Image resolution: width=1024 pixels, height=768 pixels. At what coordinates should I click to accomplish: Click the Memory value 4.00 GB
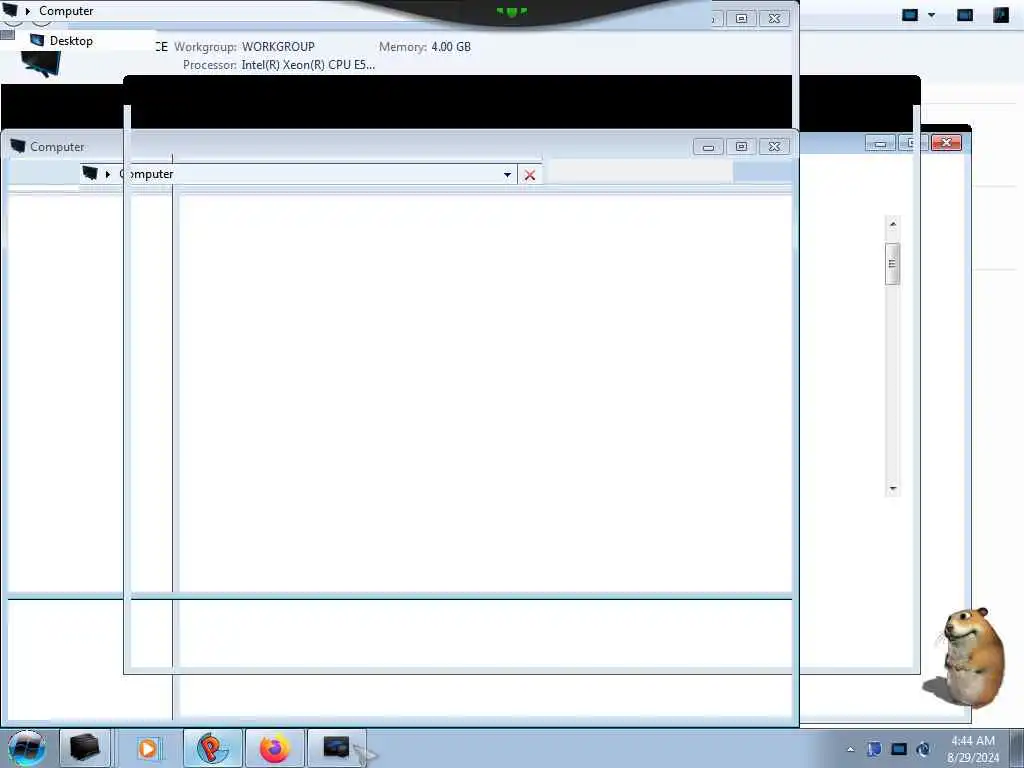pyautogui.click(x=451, y=47)
